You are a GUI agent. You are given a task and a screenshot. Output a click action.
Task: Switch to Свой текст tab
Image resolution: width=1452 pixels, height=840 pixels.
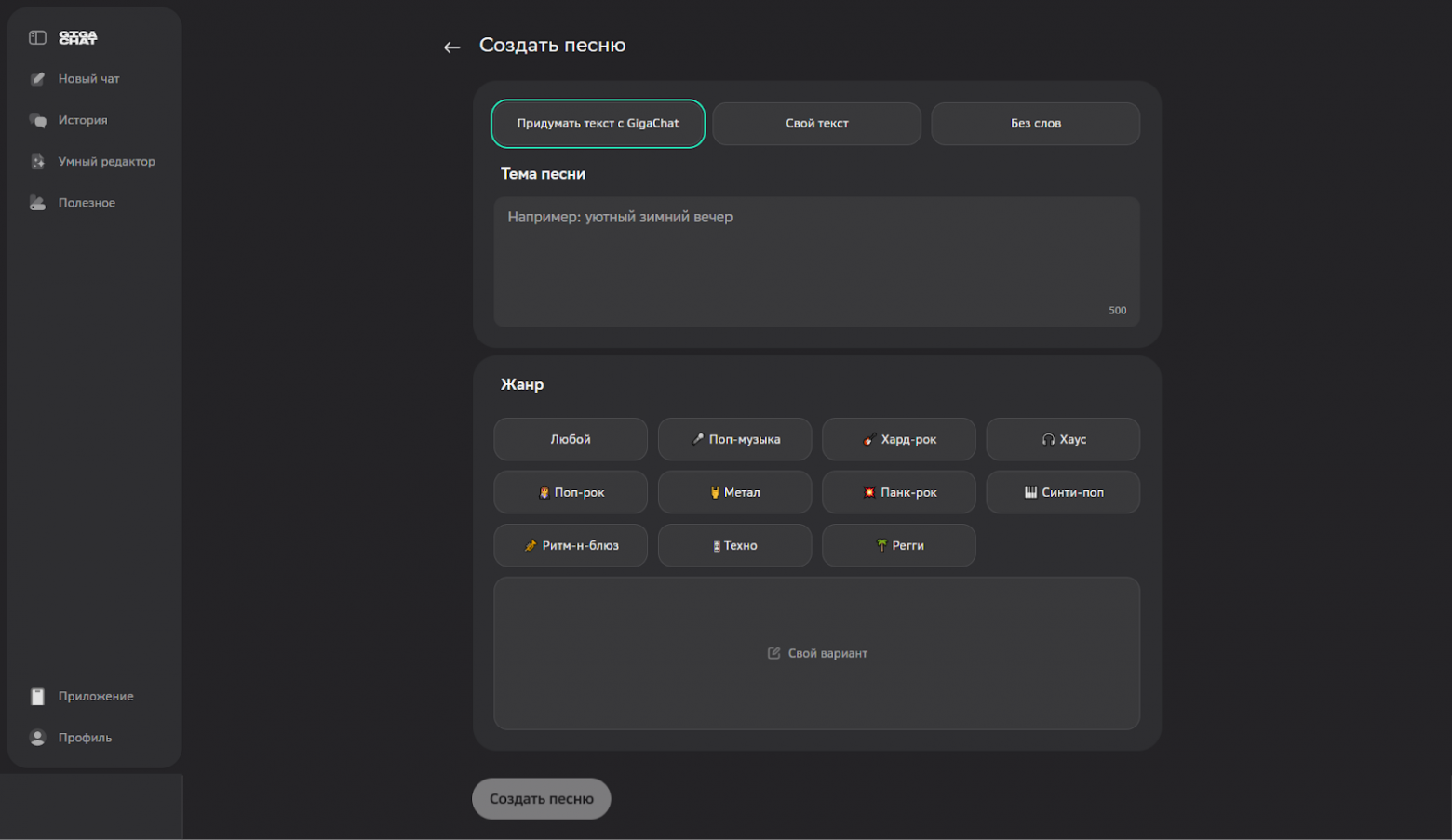pos(816,124)
